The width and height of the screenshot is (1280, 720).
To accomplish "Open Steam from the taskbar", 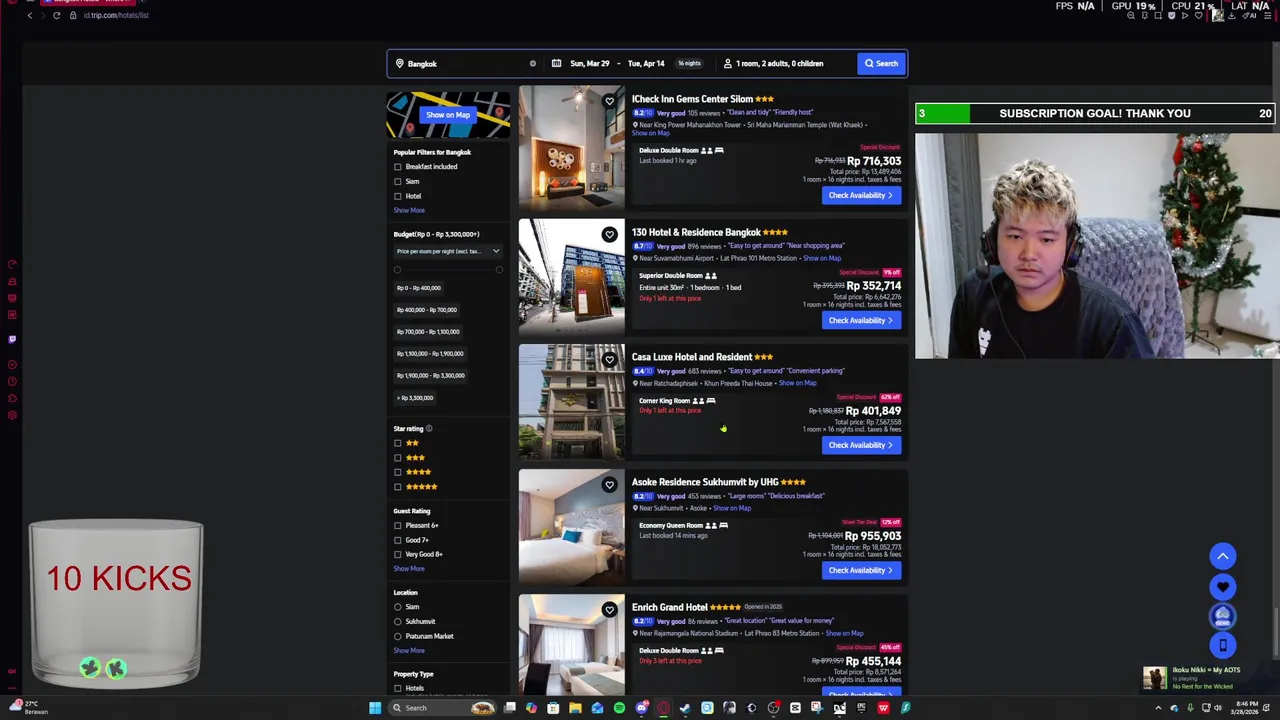I will (685, 708).
